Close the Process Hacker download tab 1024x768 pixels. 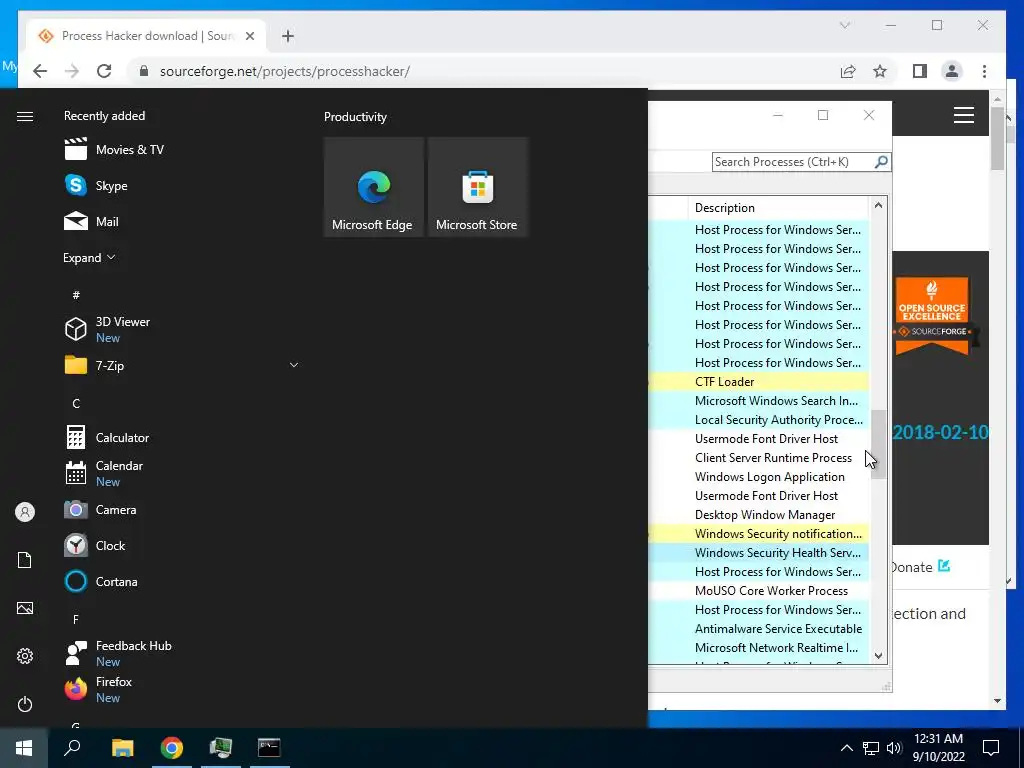[x=249, y=36]
